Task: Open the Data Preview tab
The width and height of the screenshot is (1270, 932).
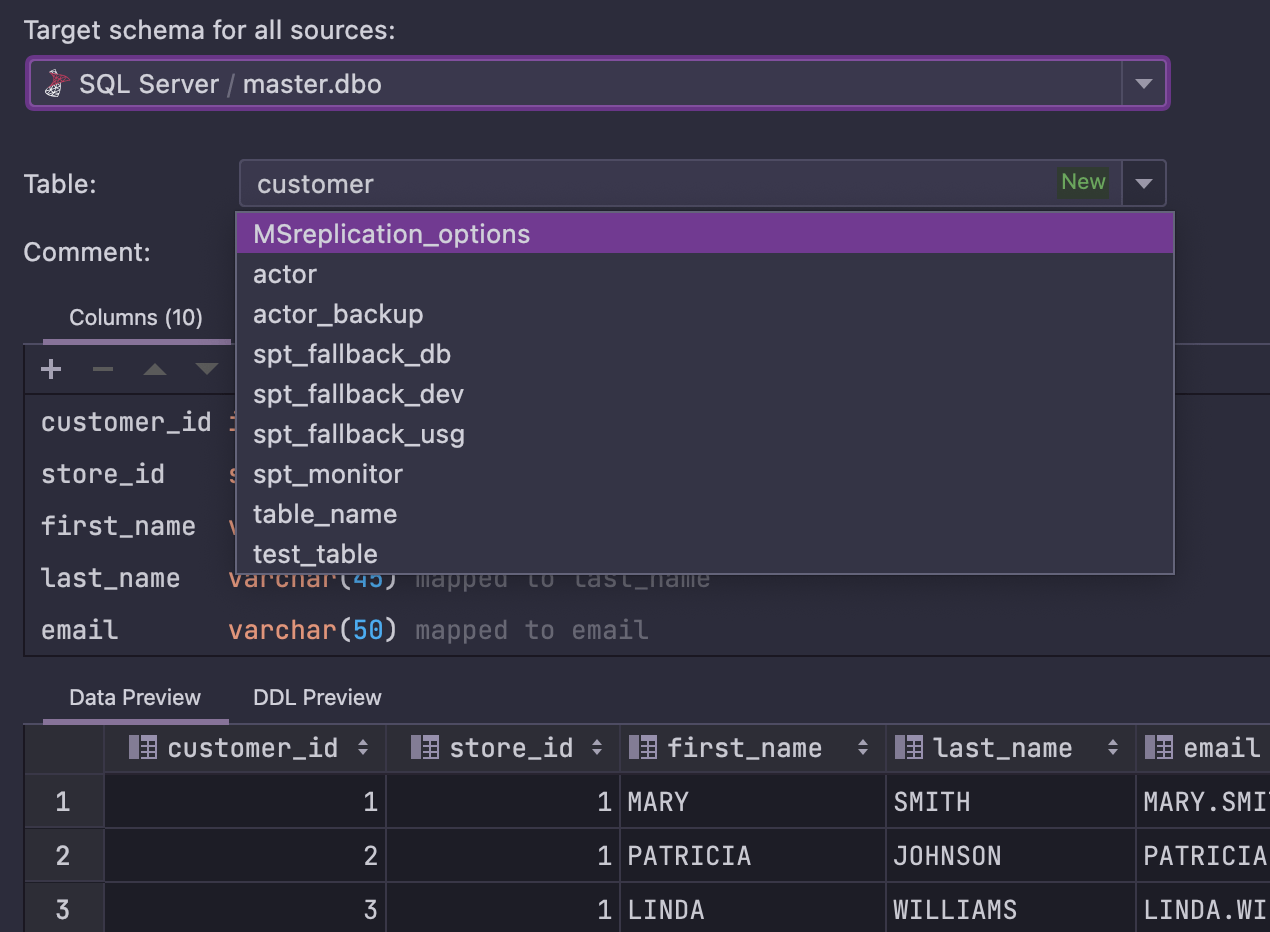Action: point(135,698)
